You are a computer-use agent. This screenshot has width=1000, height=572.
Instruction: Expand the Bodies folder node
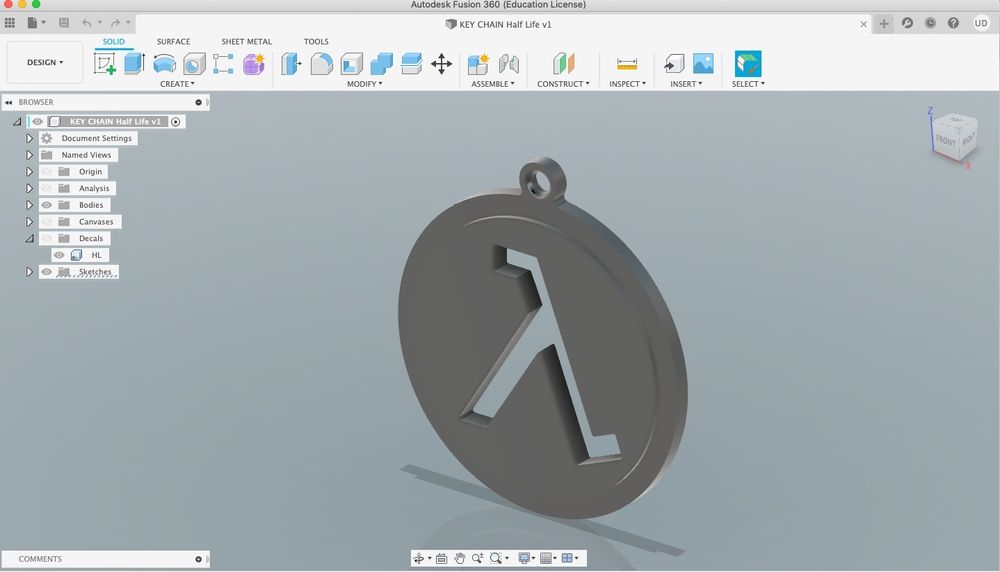[x=29, y=205]
